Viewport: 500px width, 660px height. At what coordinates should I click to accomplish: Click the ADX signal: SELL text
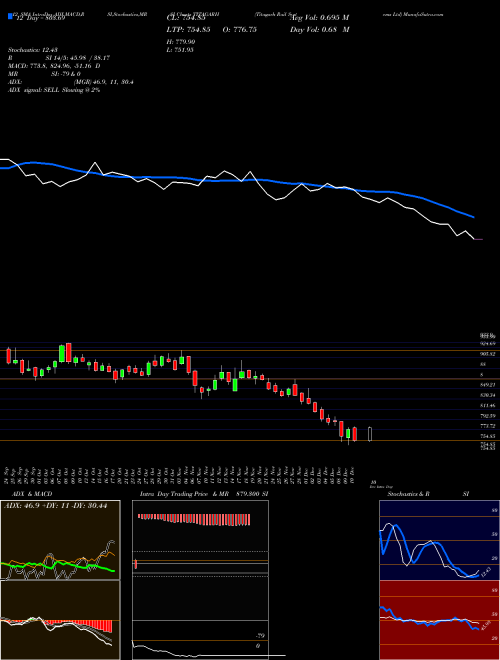(54, 90)
